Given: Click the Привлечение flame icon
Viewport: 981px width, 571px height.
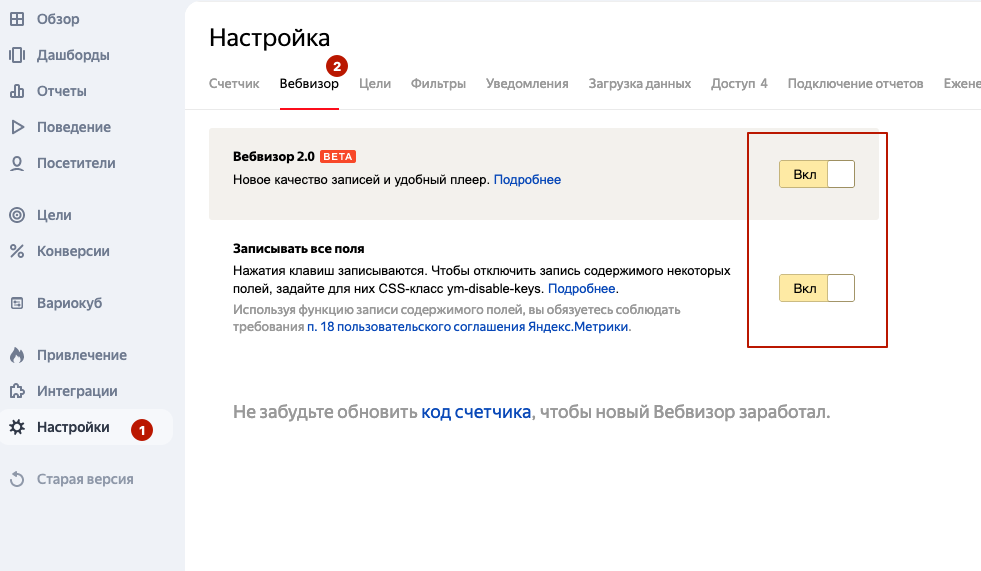Looking at the screenshot, I should 17,355.
